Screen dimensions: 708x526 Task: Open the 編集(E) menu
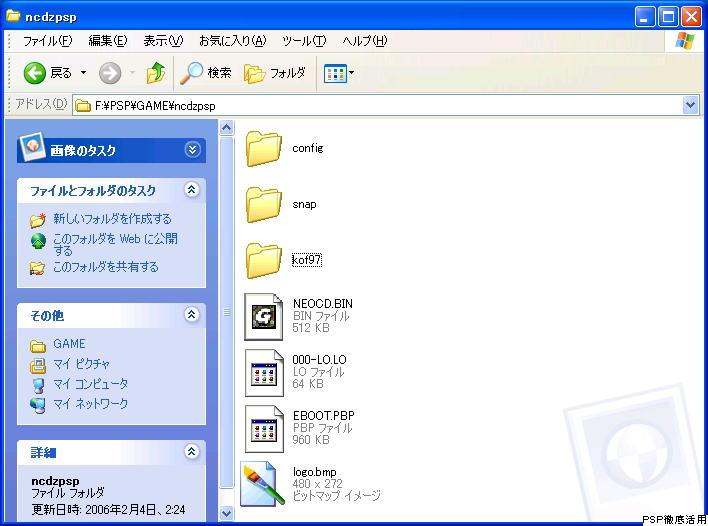tap(108, 41)
